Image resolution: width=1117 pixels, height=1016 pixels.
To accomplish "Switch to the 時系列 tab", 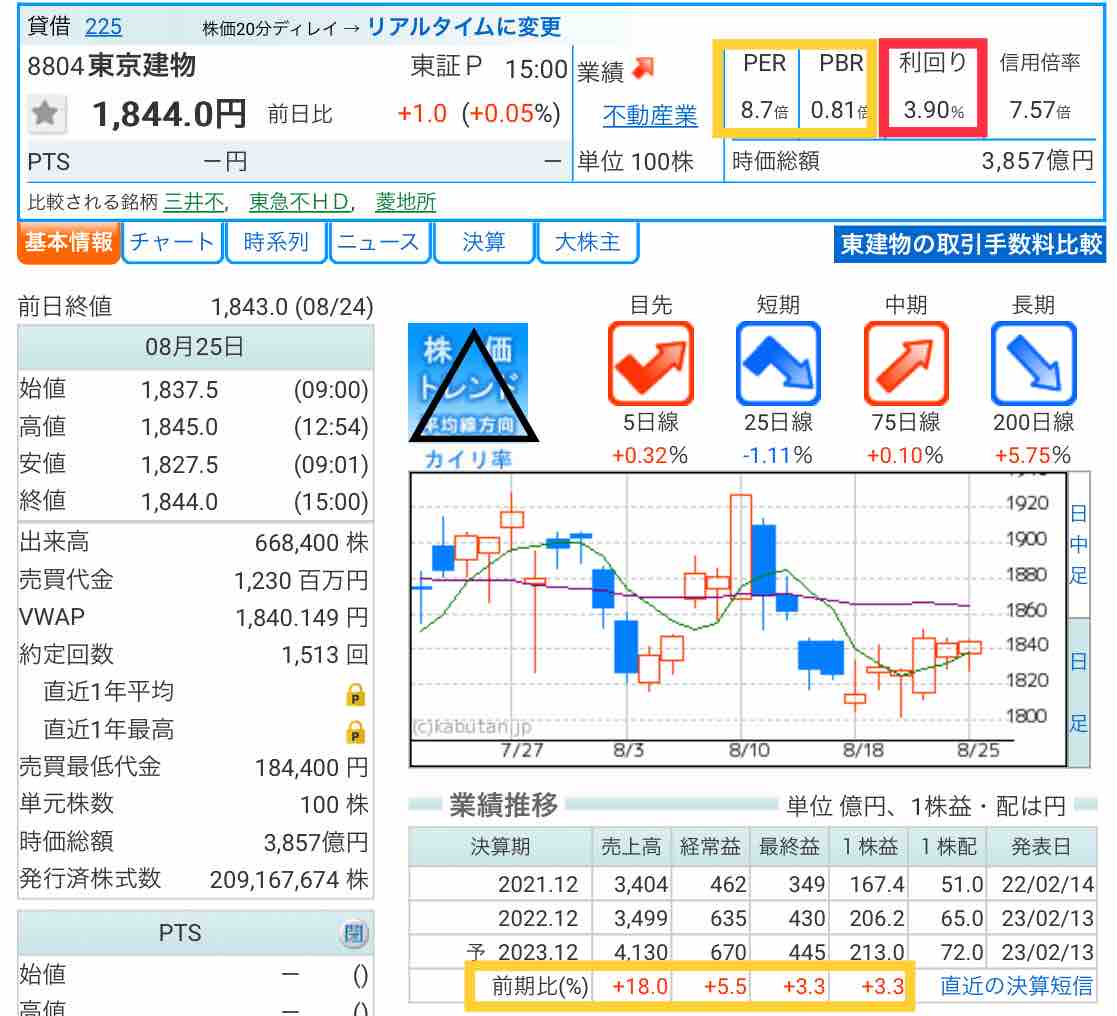I will pyautogui.click(x=276, y=243).
